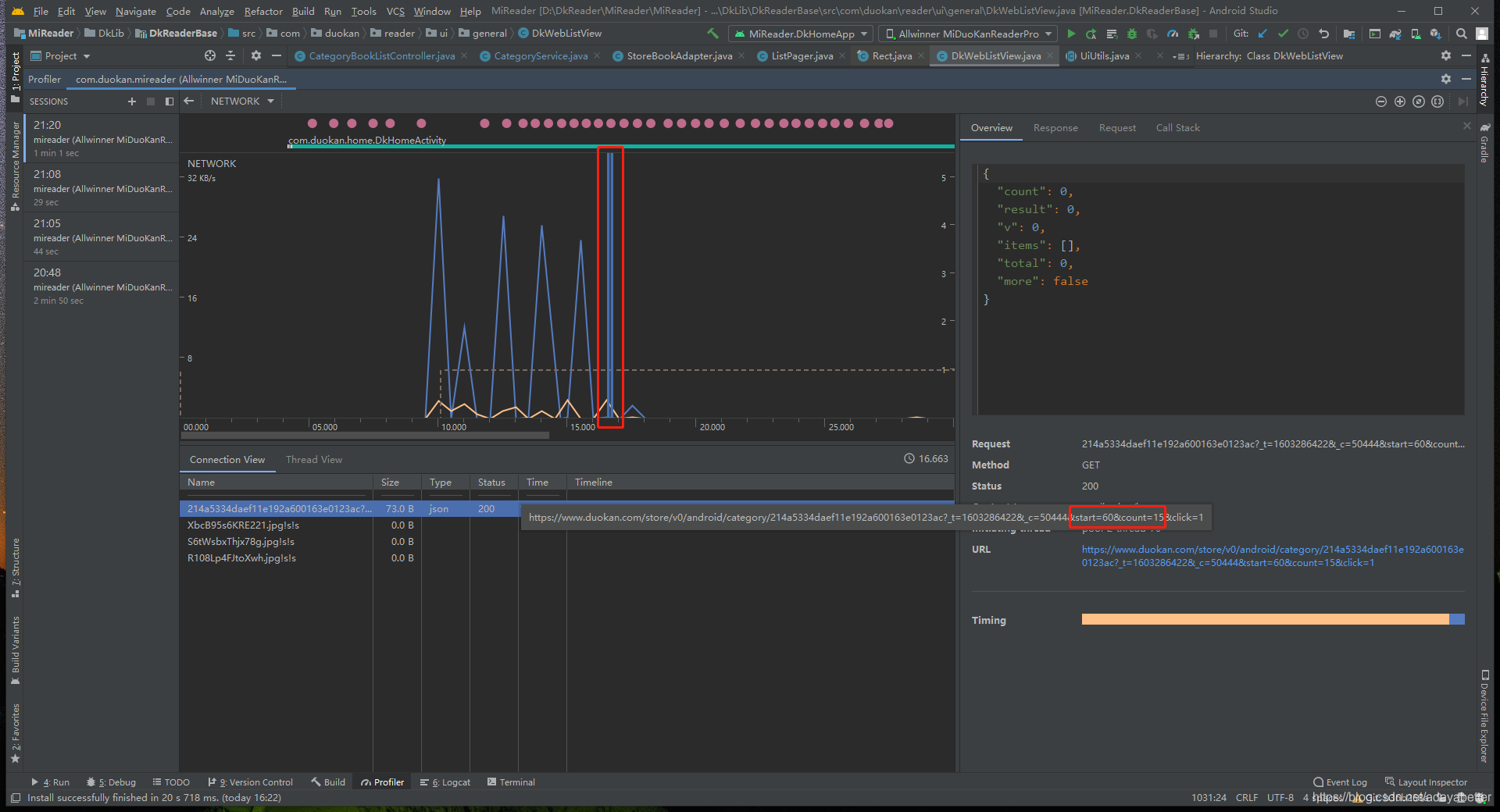Open the NETWORK profiler type dropdown
This screenshot has height=812, width=1500.
click(242, 101)
